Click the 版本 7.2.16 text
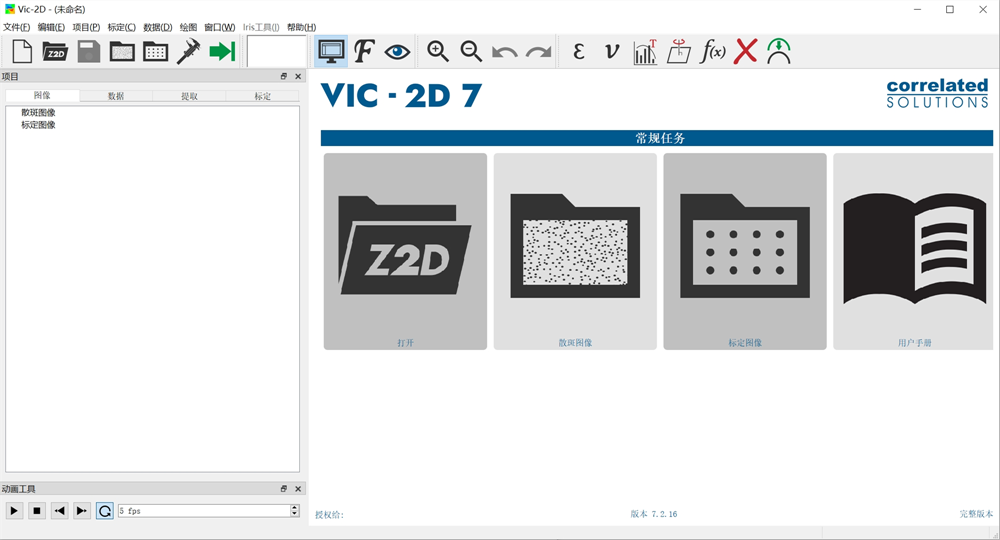The width and height of the screenshot is (1000, 540). (x=654, y=514)
